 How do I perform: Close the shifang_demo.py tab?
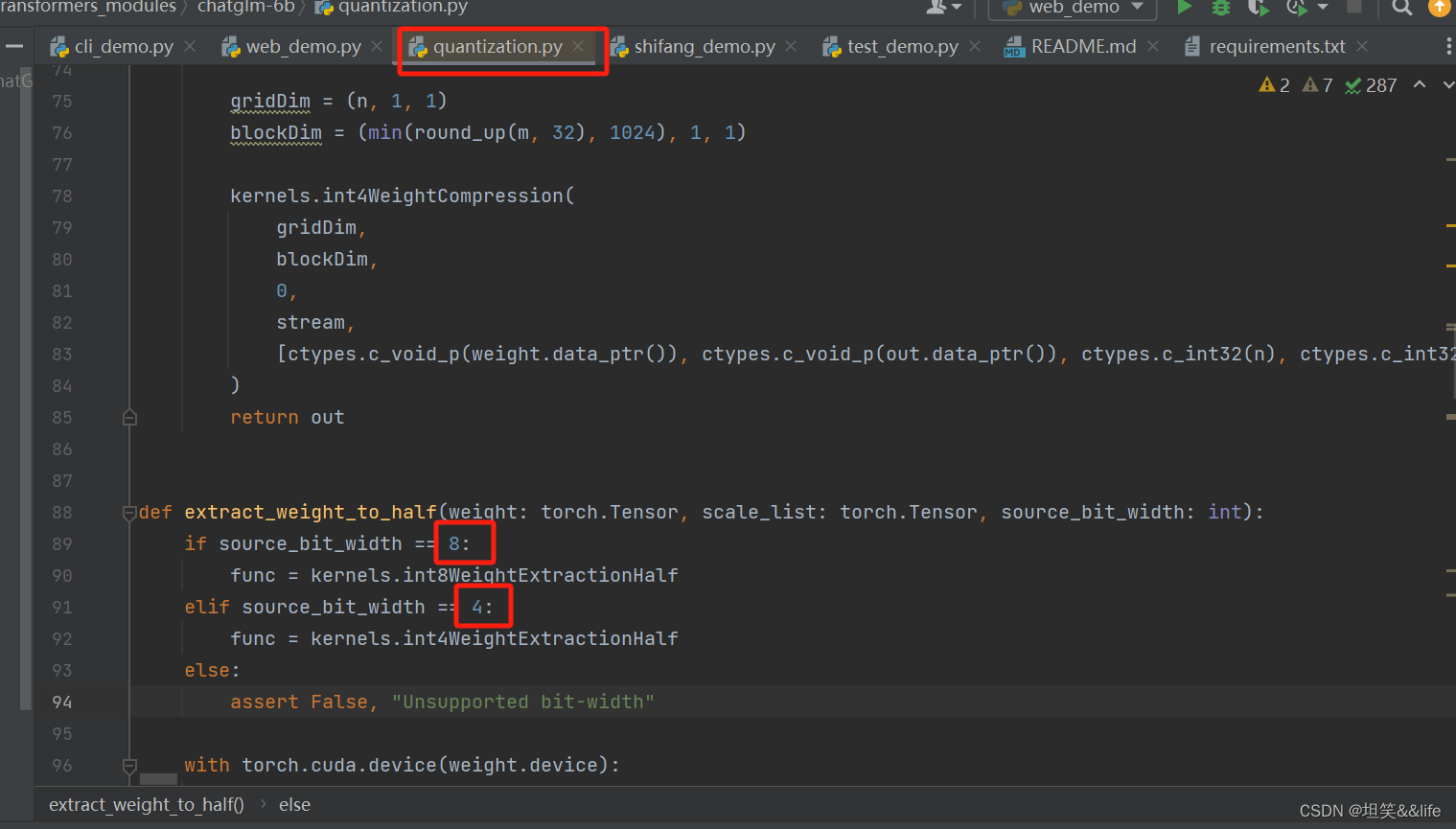click(791, 46)
